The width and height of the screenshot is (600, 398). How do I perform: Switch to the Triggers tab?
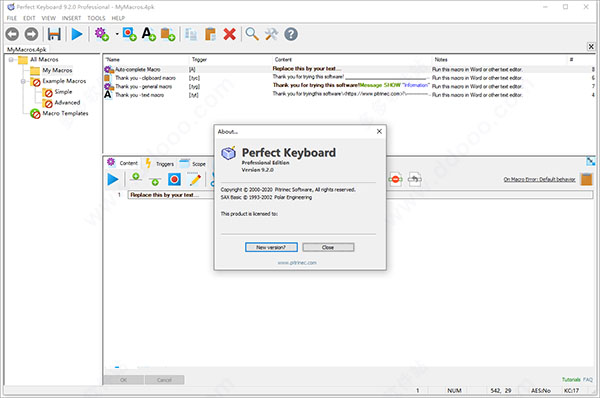point(160,164)
